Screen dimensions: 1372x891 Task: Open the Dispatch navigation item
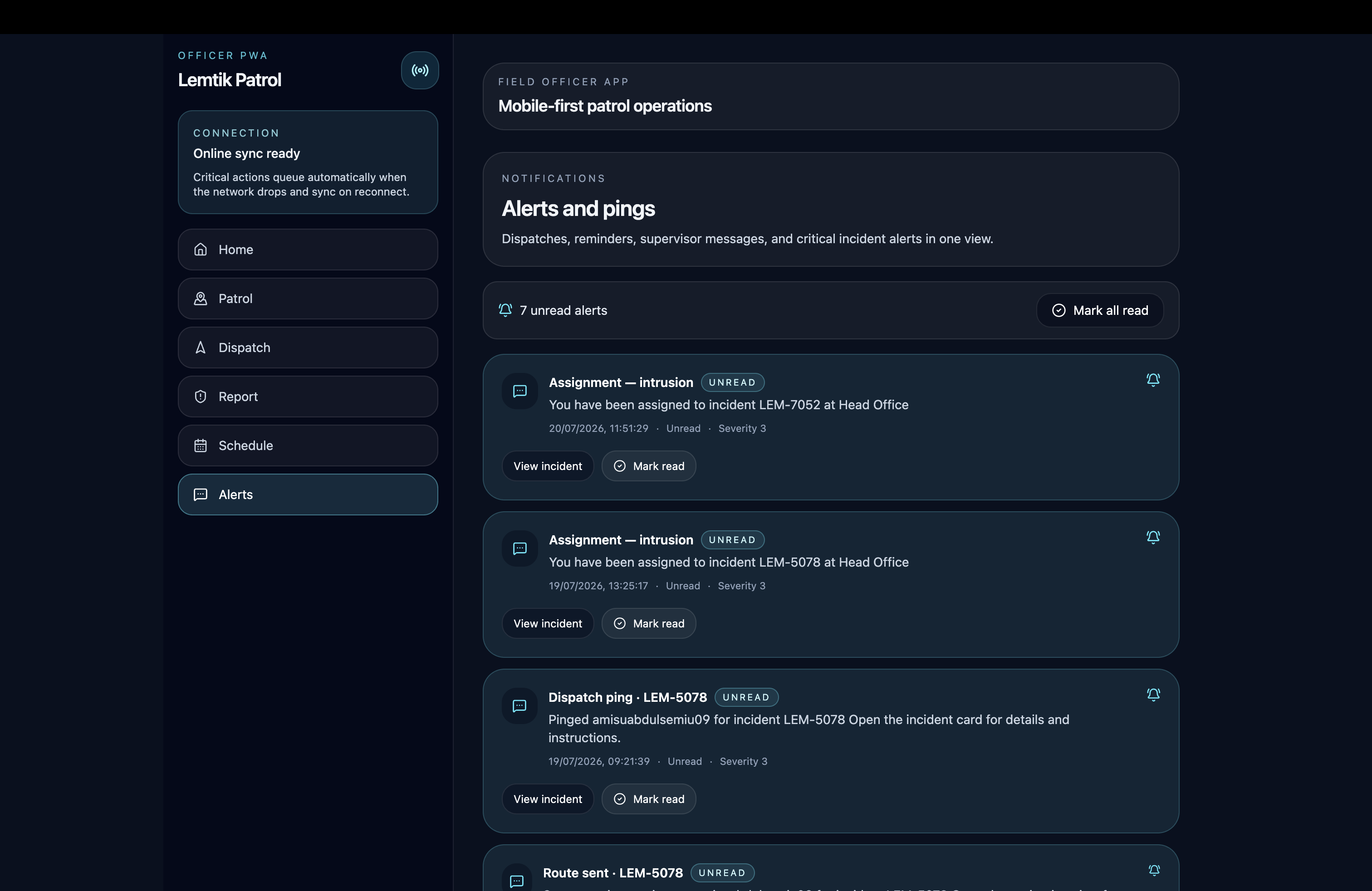[308, 348]
